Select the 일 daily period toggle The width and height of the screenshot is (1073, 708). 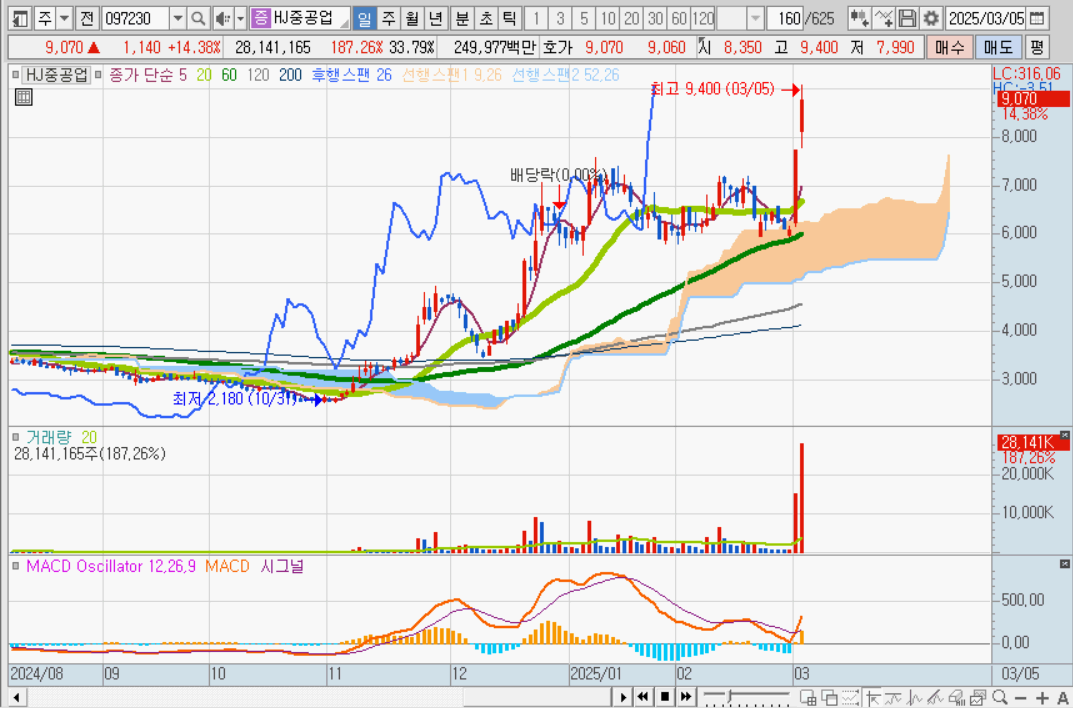364,18
